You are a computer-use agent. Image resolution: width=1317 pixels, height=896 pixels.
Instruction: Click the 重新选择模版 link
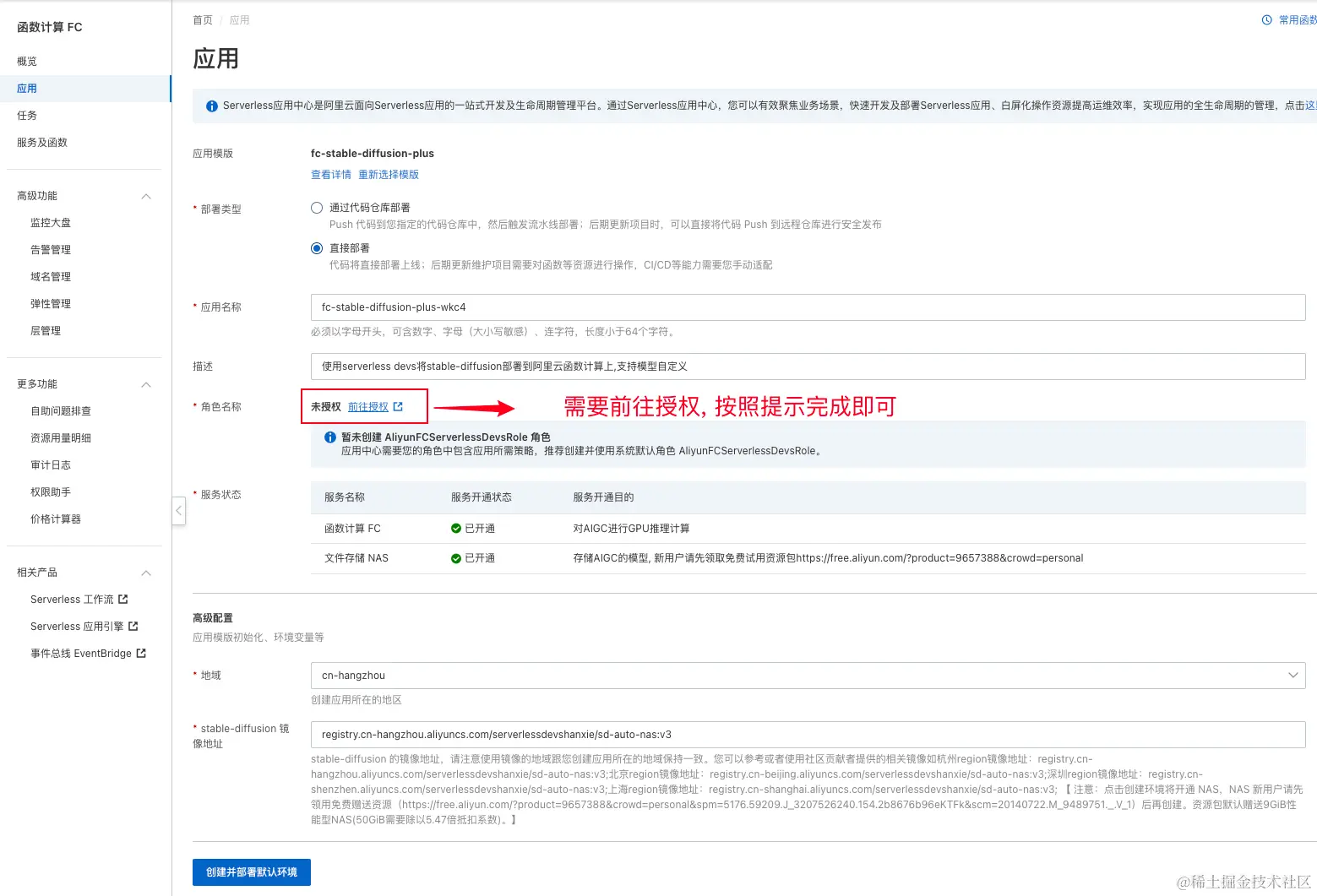point(389,175)
